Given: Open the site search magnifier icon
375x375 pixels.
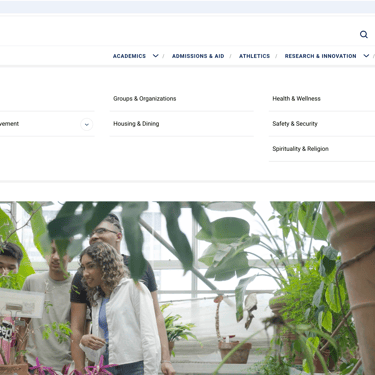Looking at the screenshot, I should pos(364,34).
